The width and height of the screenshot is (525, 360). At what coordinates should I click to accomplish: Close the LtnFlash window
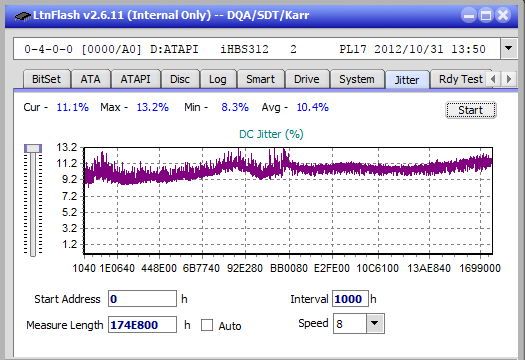pos(503,15)
